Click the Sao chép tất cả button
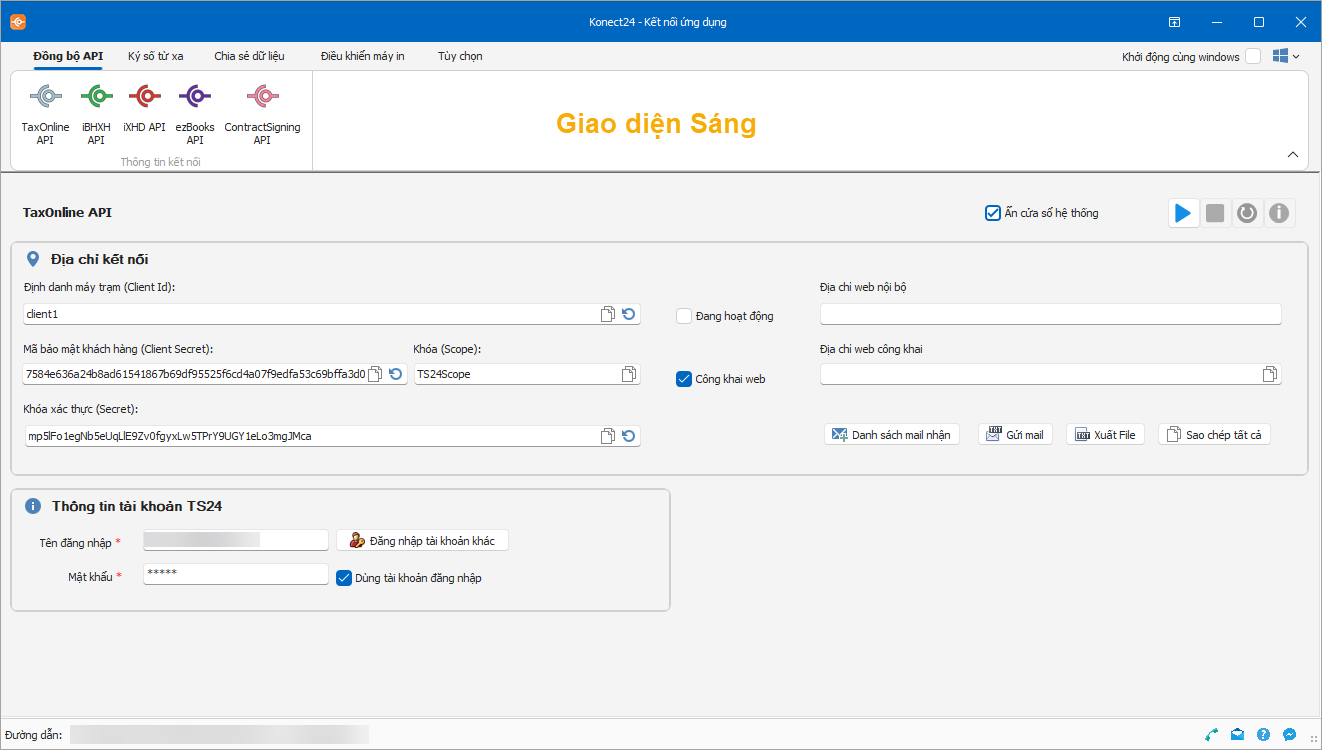This screenshot has height=750, width=1322. tap(1214, 435)
